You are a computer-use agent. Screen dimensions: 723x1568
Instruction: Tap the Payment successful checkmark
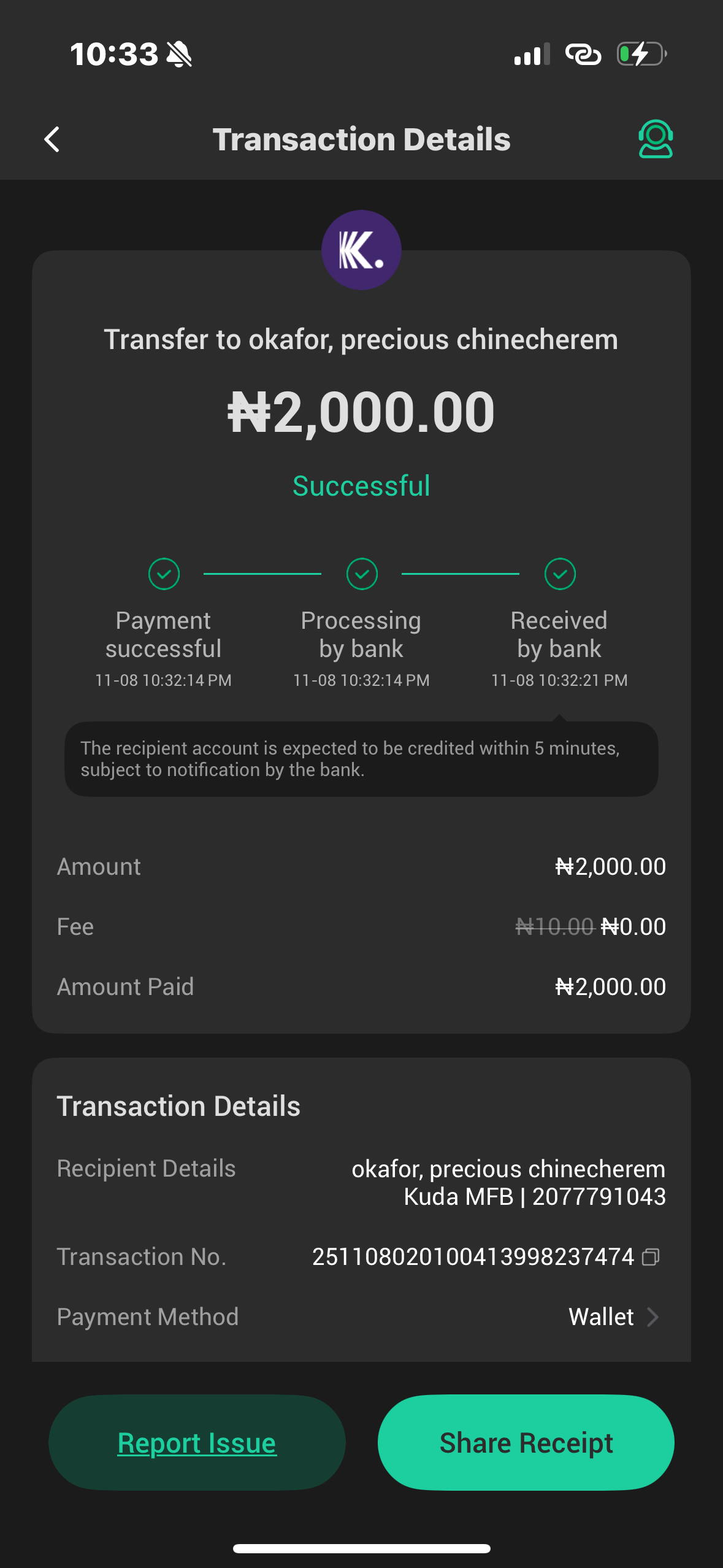164,574
